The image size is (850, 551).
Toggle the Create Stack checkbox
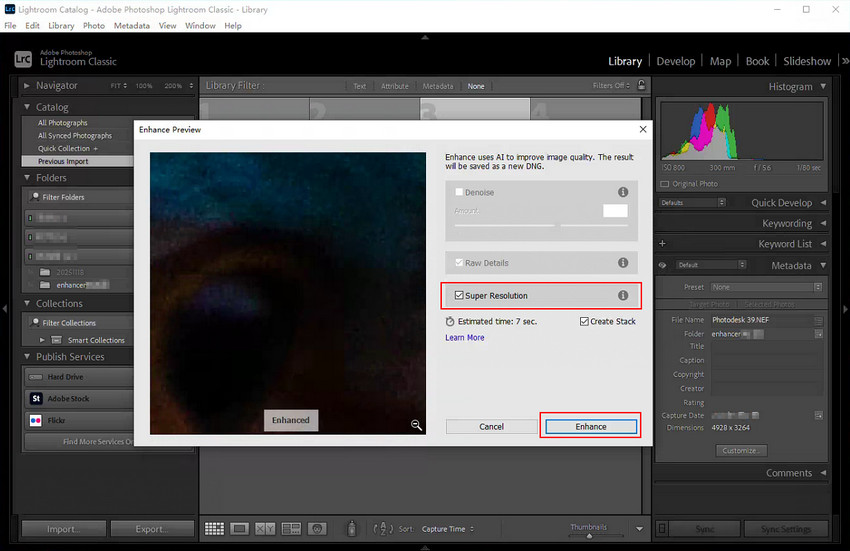[584, 321]
